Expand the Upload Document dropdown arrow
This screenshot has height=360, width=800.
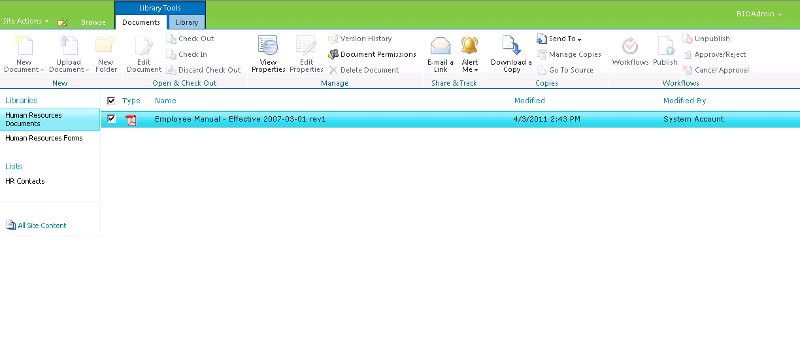pos(87,70)
